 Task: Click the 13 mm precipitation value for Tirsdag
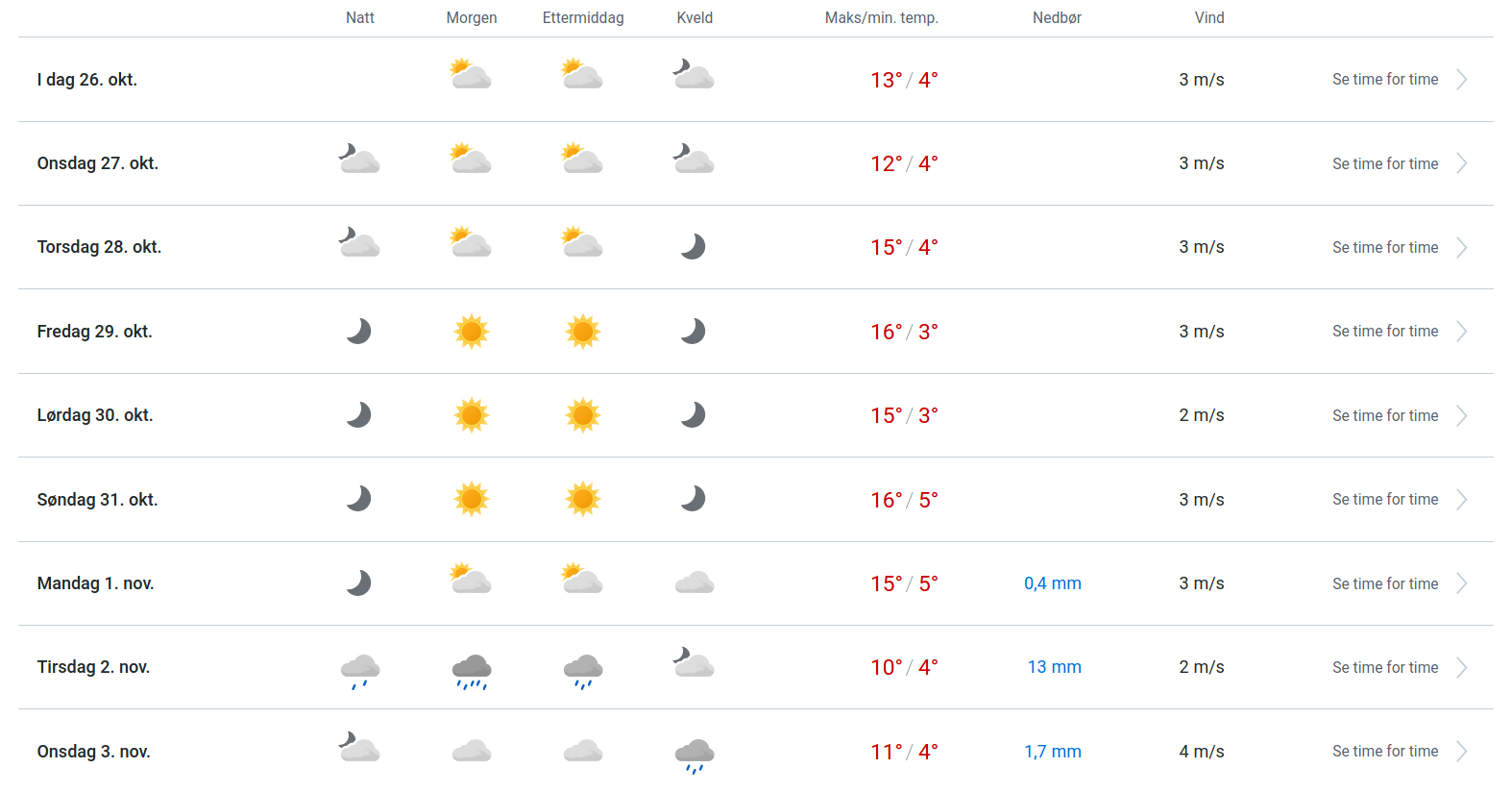coord(1054,667)
